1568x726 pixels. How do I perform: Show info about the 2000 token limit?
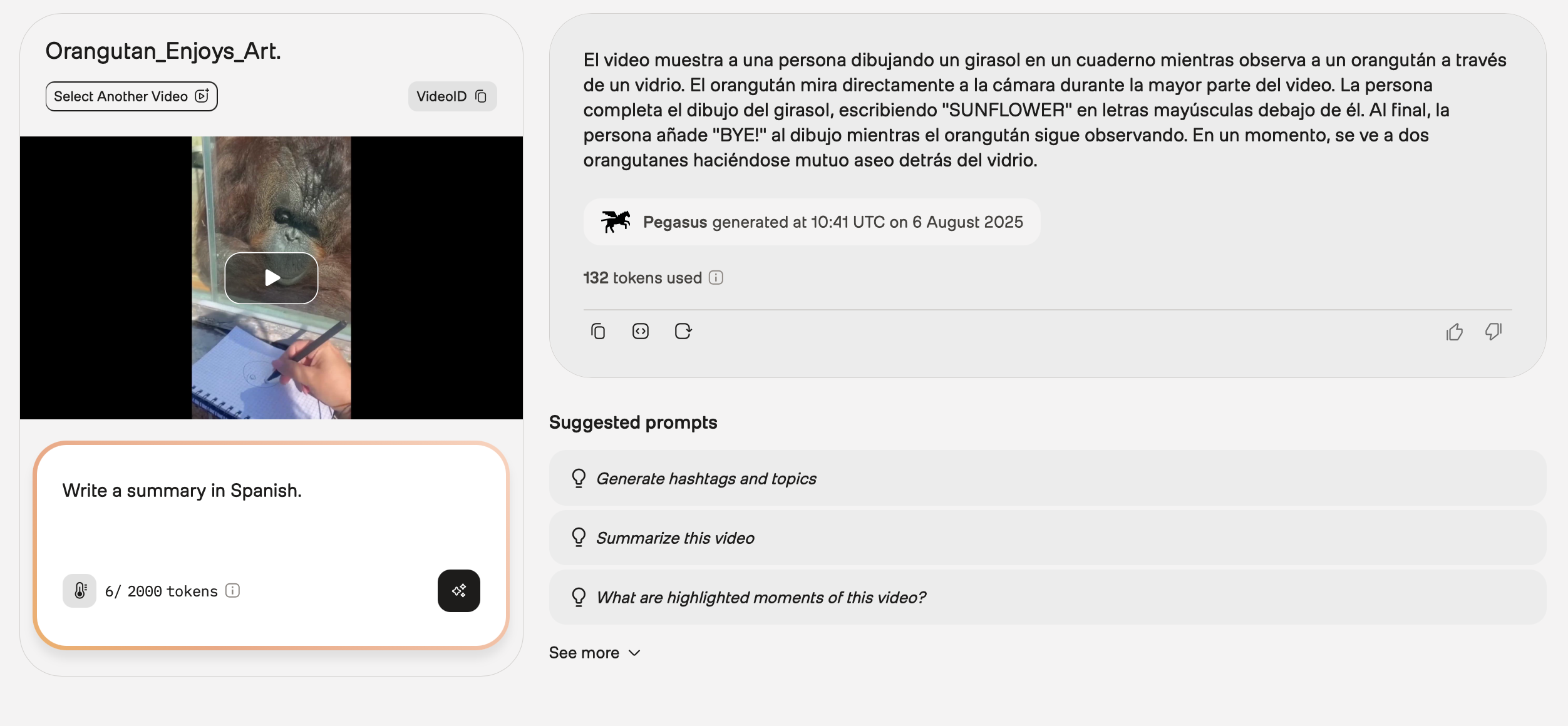[x=232, y=591]
